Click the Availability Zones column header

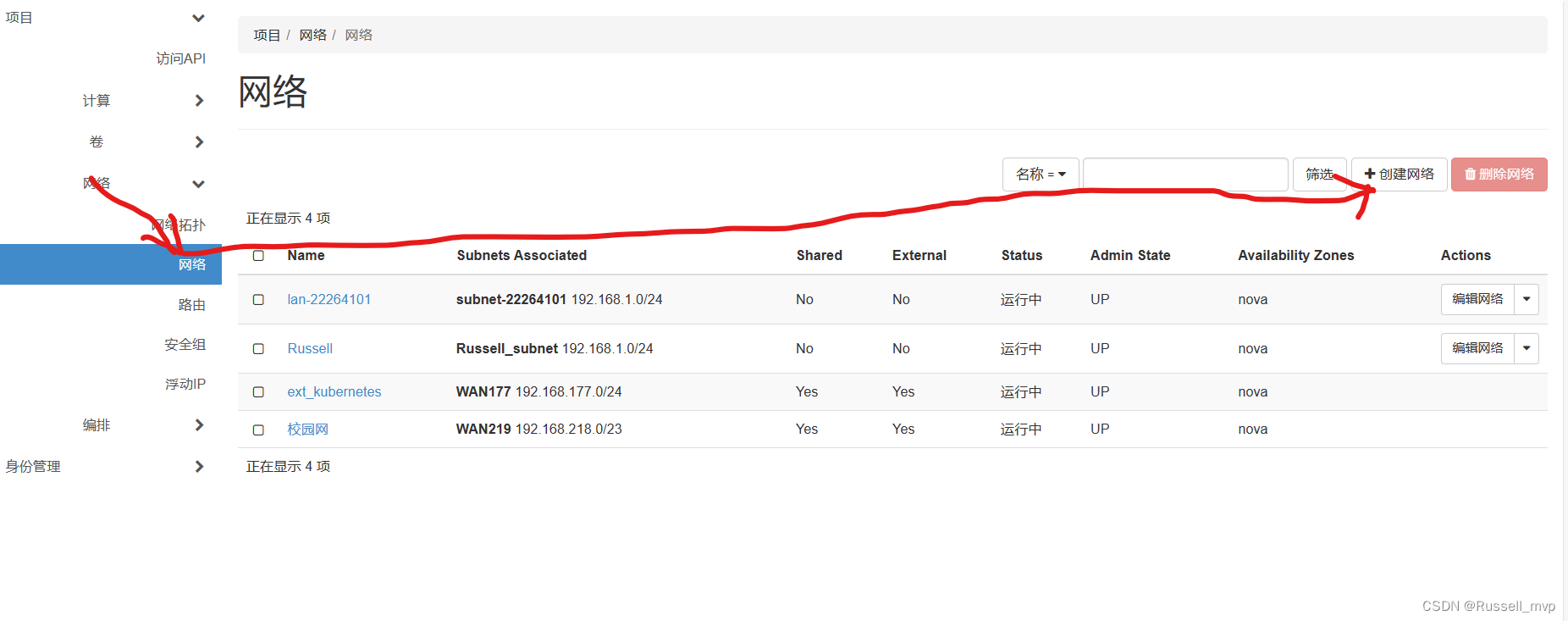coord(1295,255)
